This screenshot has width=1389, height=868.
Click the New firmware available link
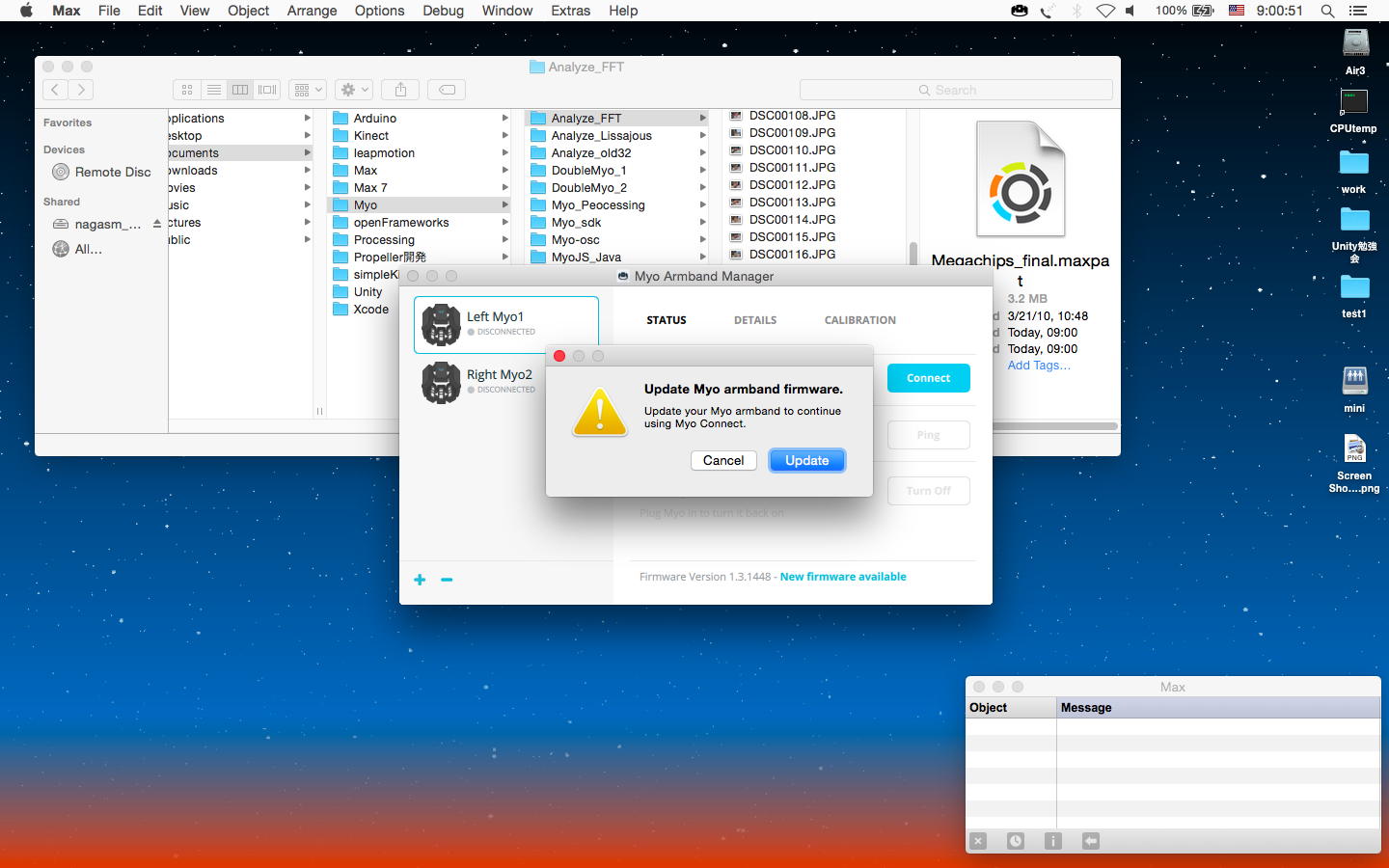click(x=843, y=577)
